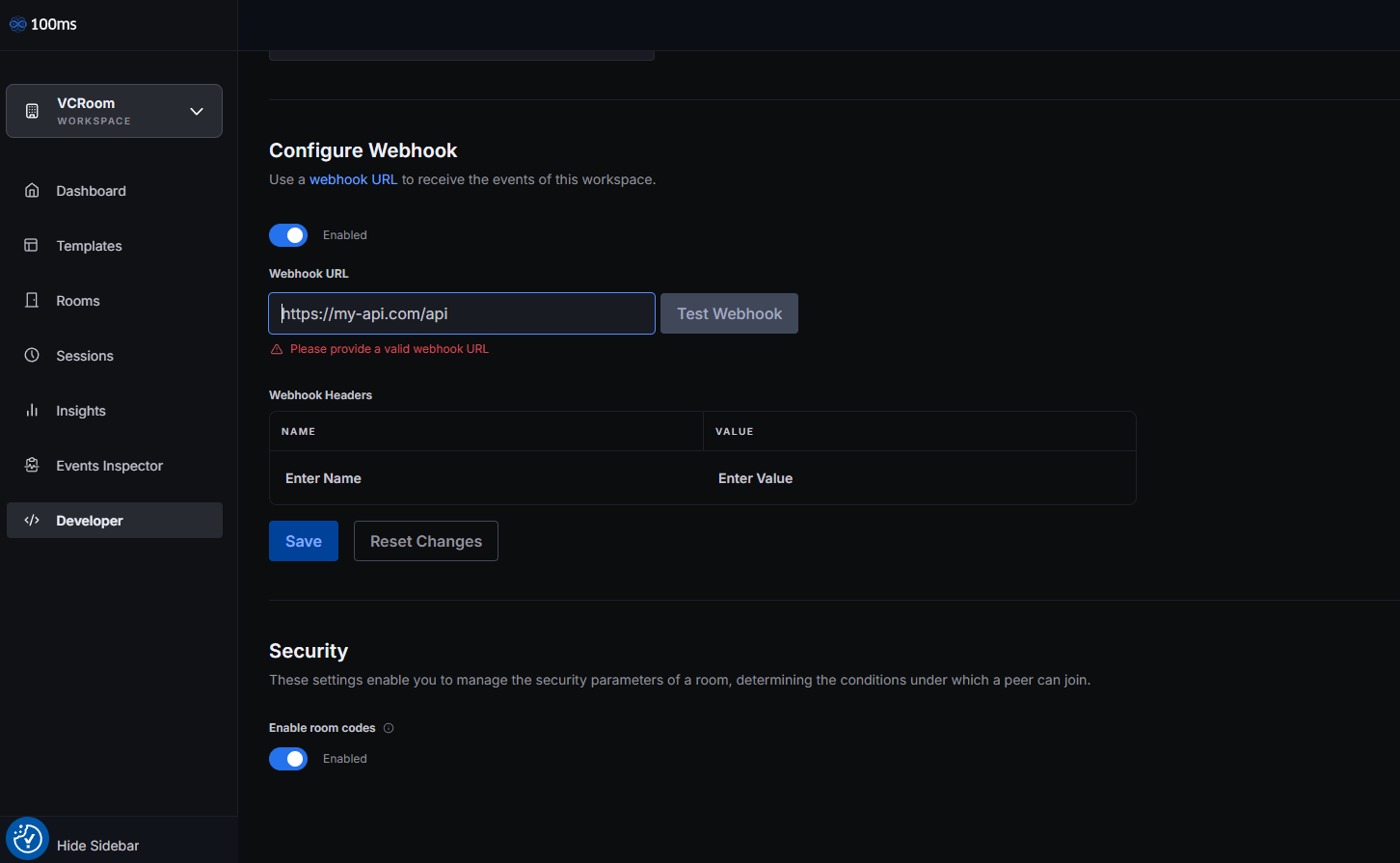Click the Sessions clock icon
Image resolution: width=1400 pixels, height=863 pixels.
(32, 356)
